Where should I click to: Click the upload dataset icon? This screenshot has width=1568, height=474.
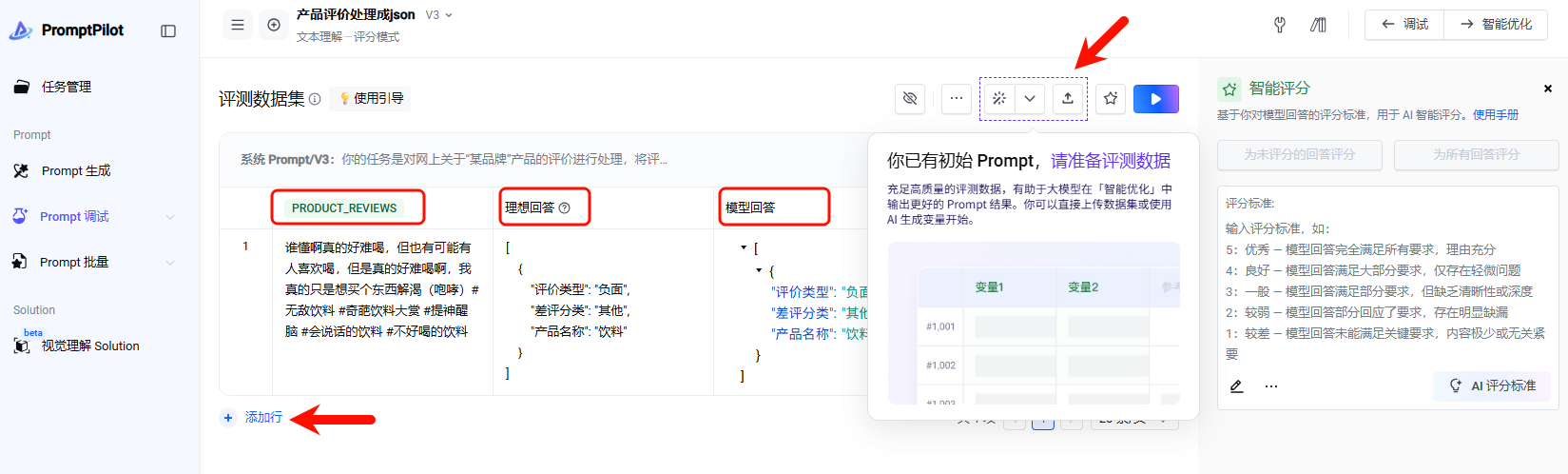(x=1068, y=98)
